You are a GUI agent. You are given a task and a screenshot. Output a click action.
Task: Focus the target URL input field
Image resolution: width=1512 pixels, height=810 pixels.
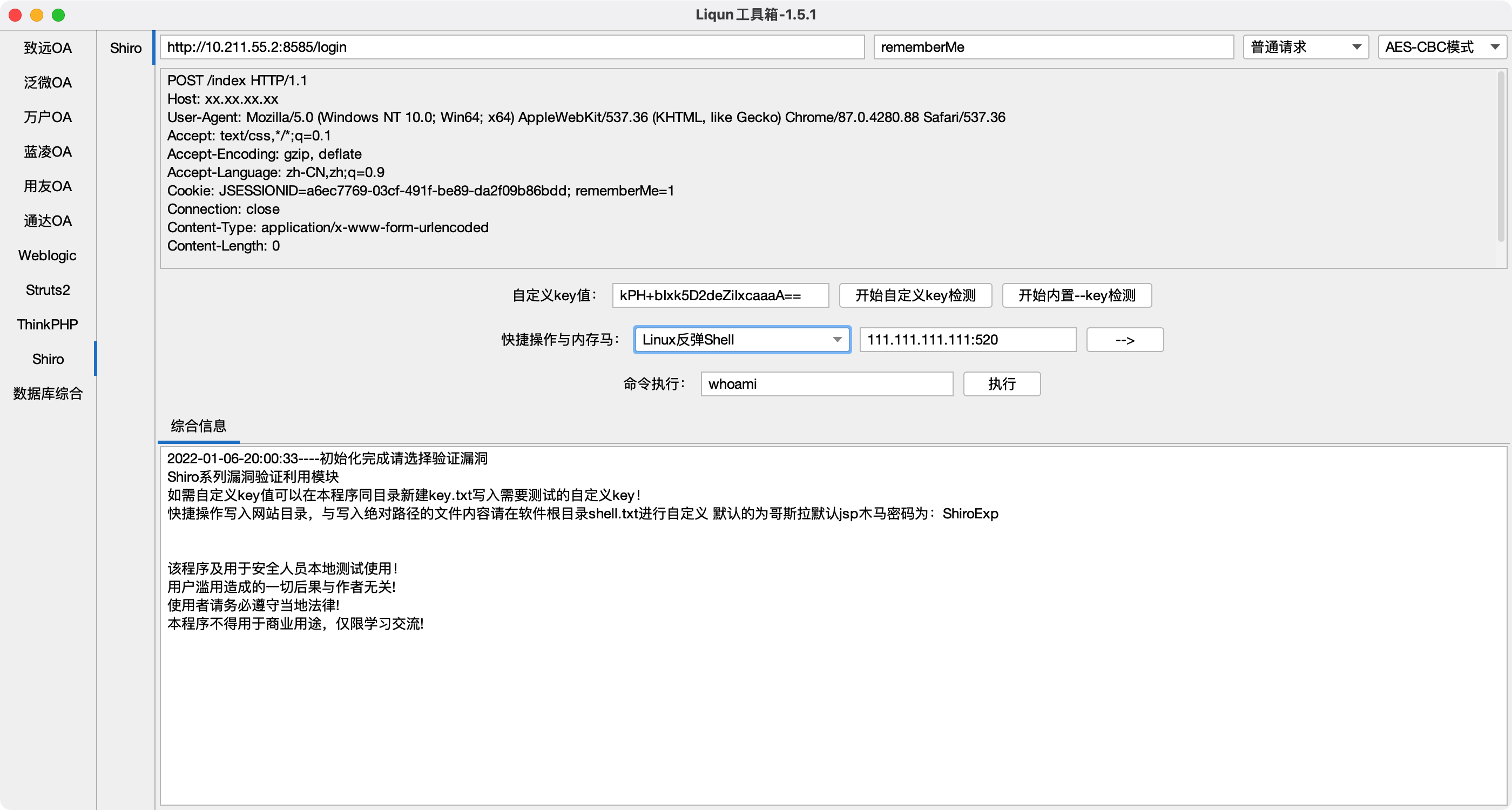click(511, 47)
